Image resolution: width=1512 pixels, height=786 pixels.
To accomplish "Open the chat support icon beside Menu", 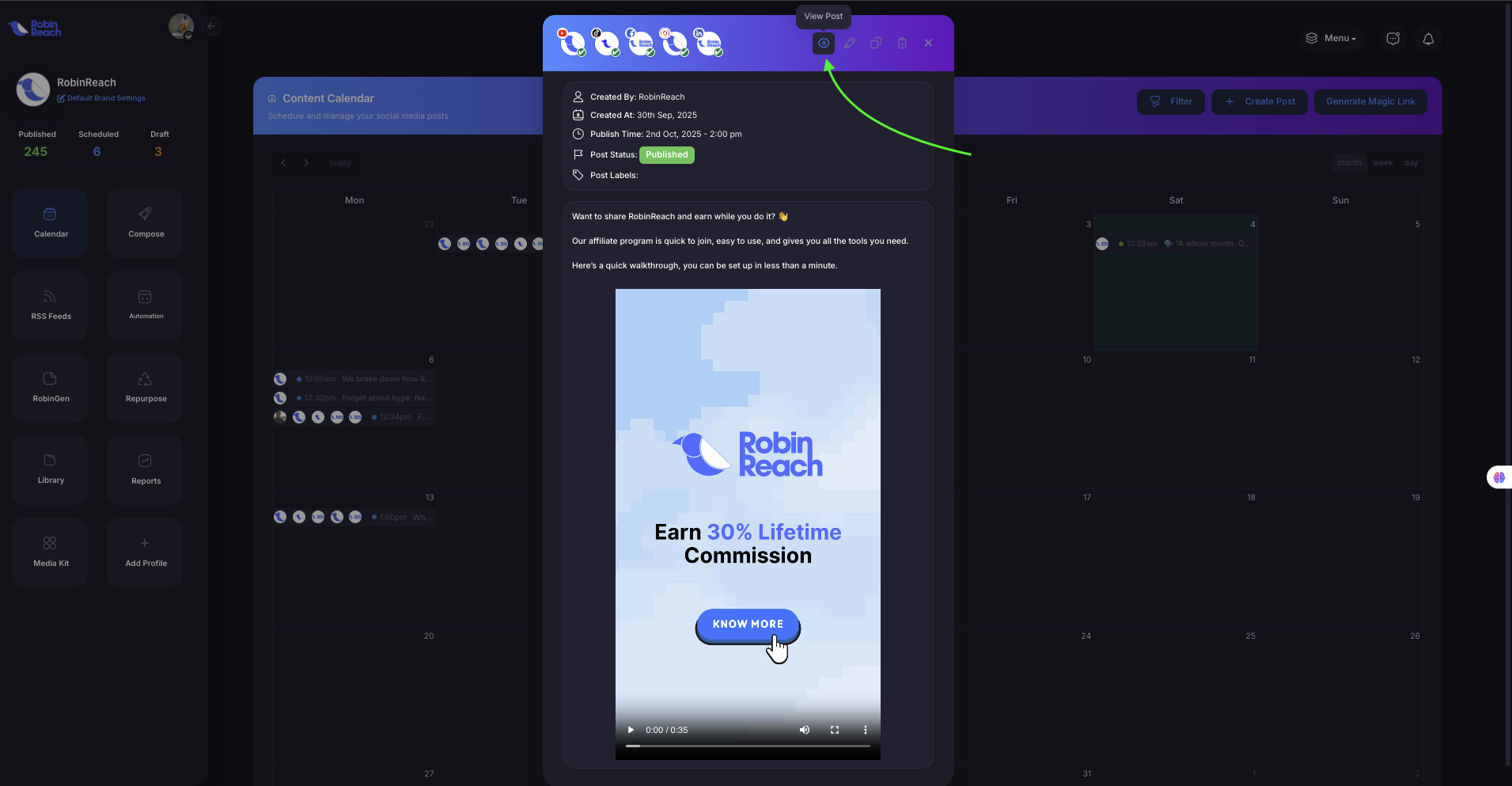I will click(1393, 39).
